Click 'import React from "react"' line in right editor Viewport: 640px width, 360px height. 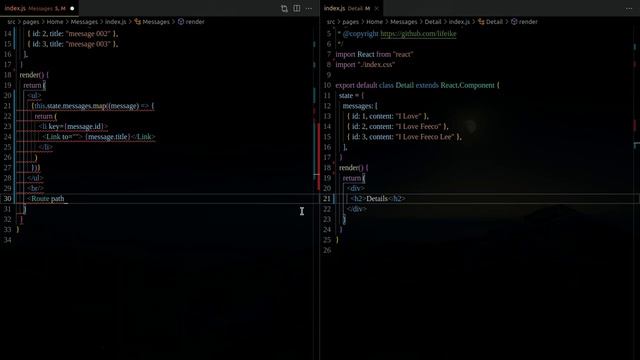pos(374,54)
